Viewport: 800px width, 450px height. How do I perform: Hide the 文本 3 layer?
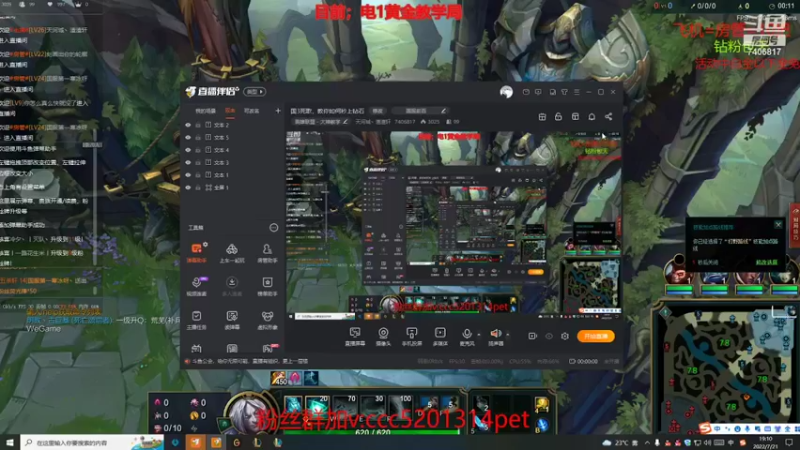[x=188, y=163]
